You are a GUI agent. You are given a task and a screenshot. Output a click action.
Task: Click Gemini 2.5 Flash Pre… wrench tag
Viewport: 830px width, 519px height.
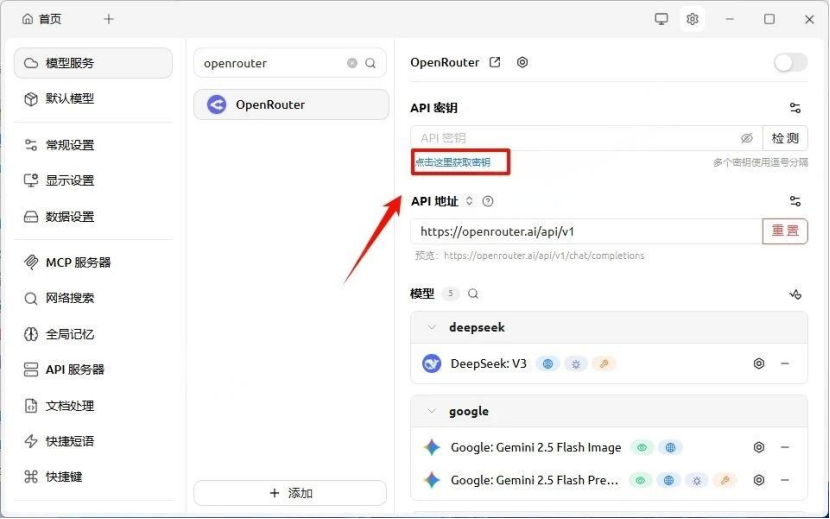[725, 480]
